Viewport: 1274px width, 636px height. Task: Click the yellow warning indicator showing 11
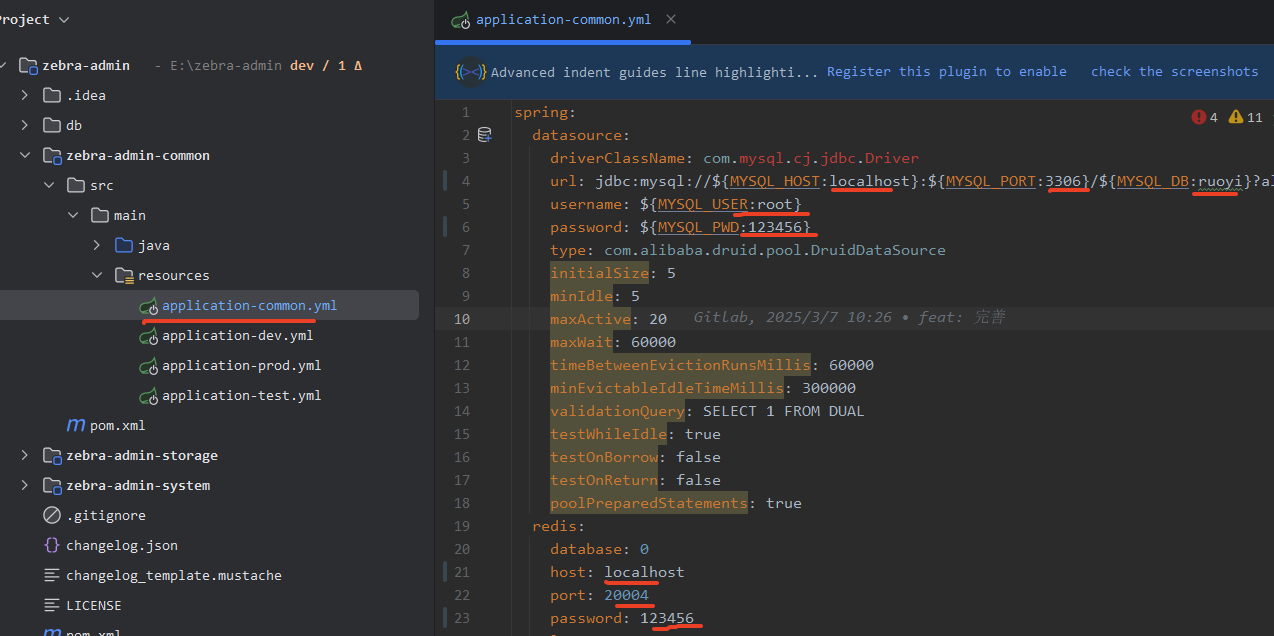click(x=1245, y=117)
